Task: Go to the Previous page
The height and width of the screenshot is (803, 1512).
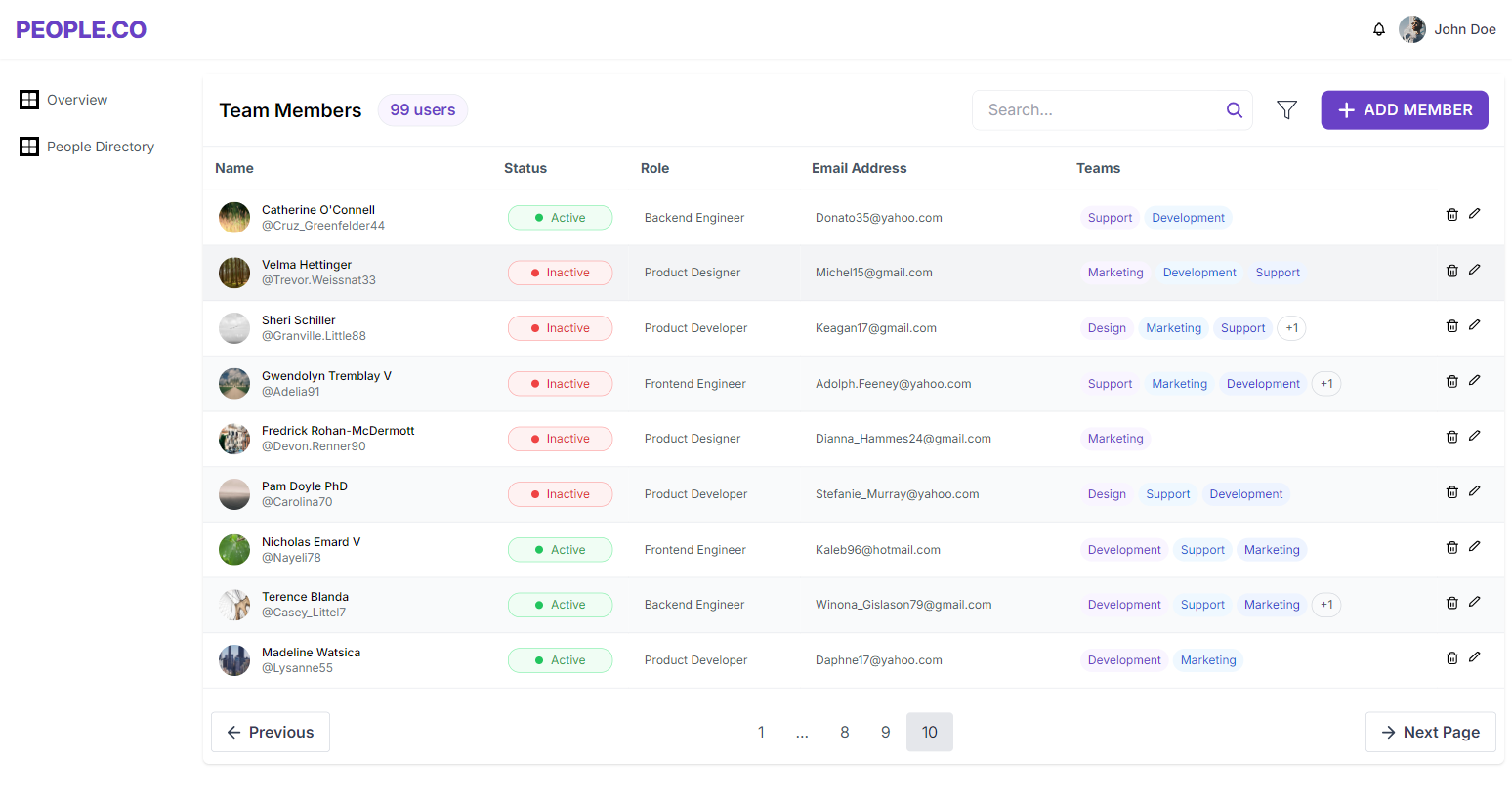Action: [x=271, y=732]
